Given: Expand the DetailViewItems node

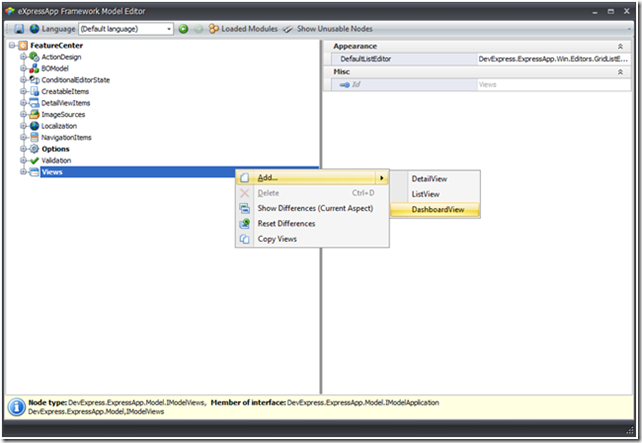Looking at the screenshot, I should (23, 102).
